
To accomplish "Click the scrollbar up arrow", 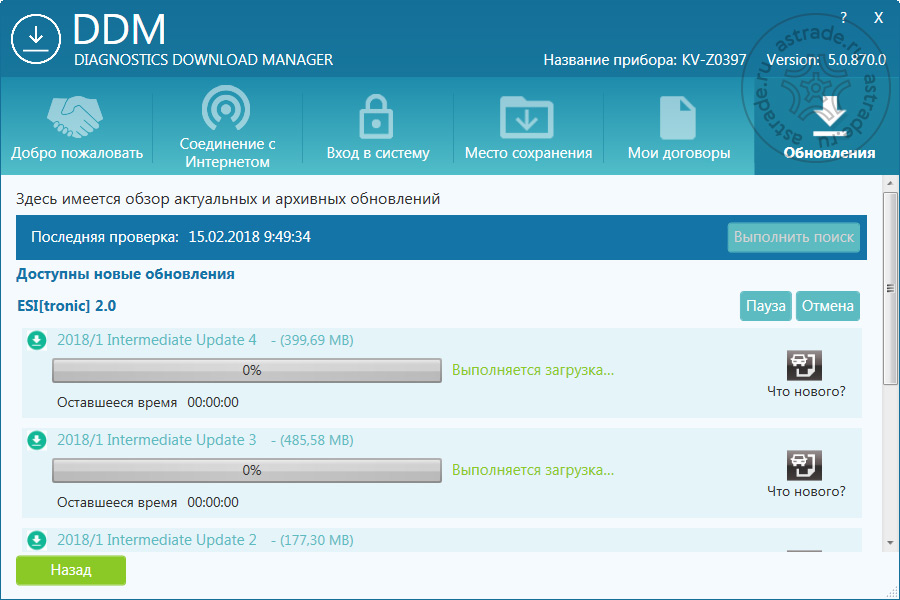I will 890,183.
